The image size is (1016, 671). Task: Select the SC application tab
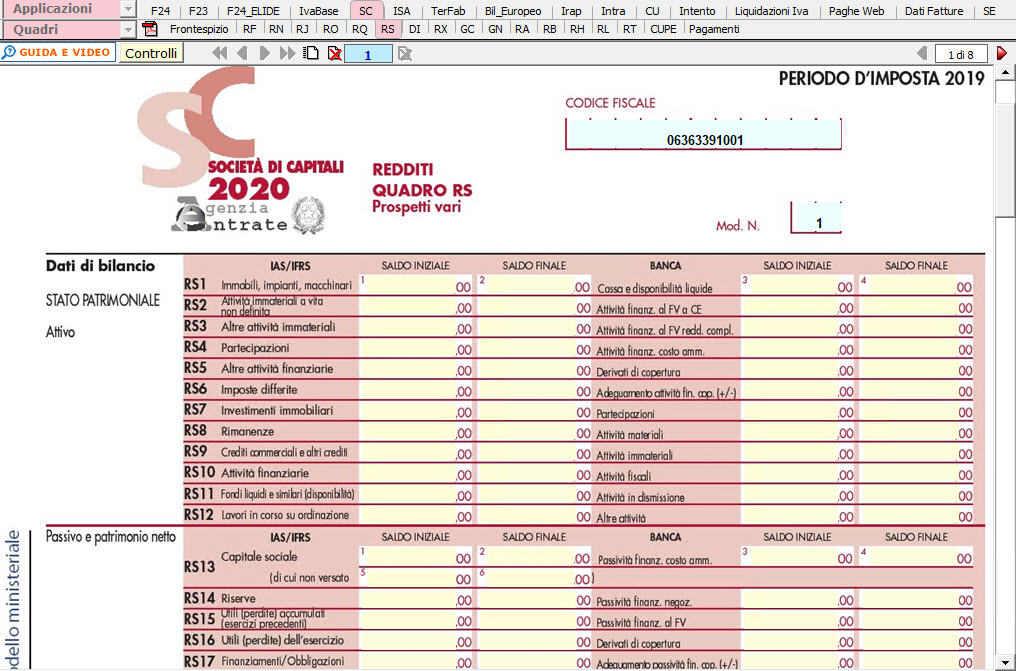pyautogui.click(x=366, y=11)
